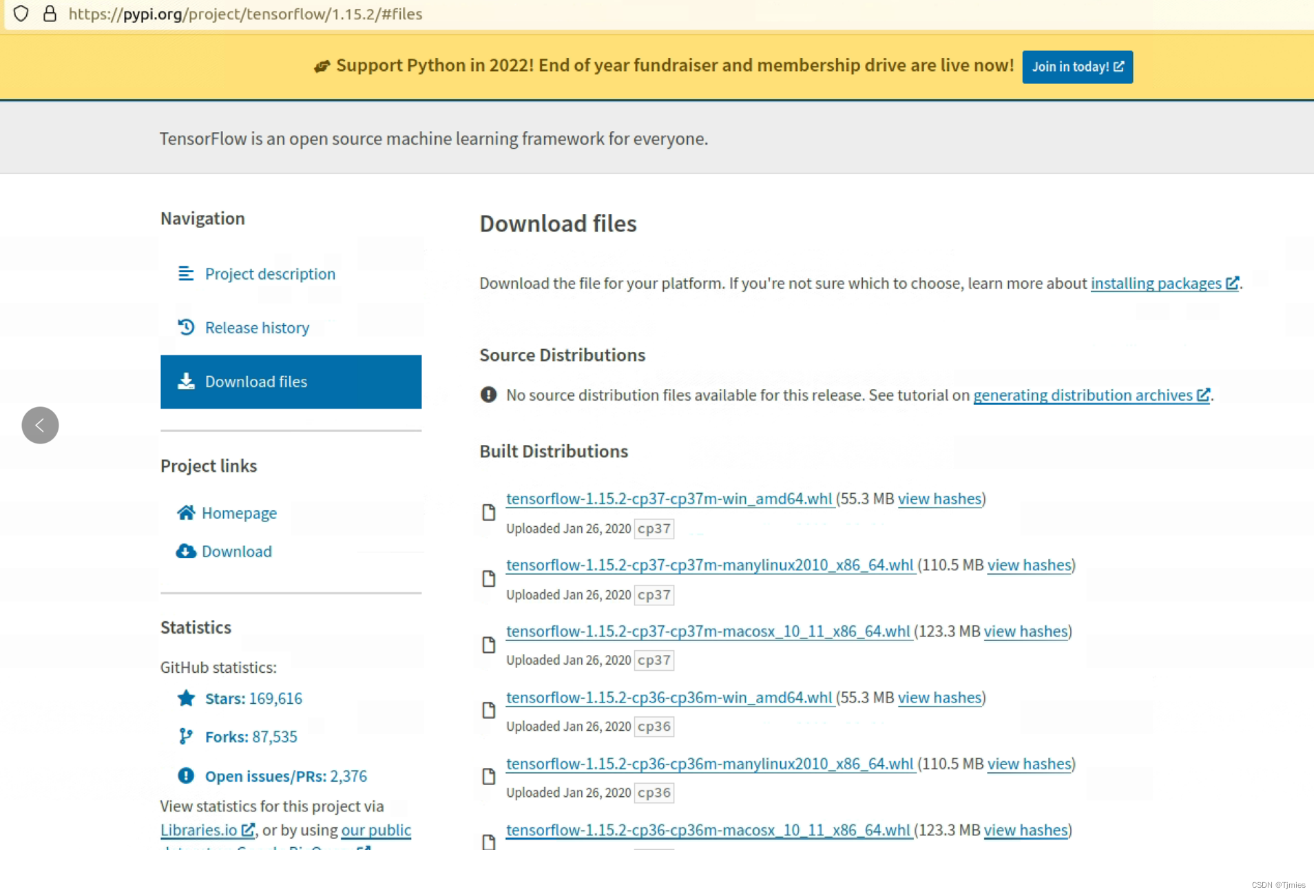This screenshot has height=896, width=1316.
Task: Click the external link icon after installing packages
Action: click(1233, 283)
